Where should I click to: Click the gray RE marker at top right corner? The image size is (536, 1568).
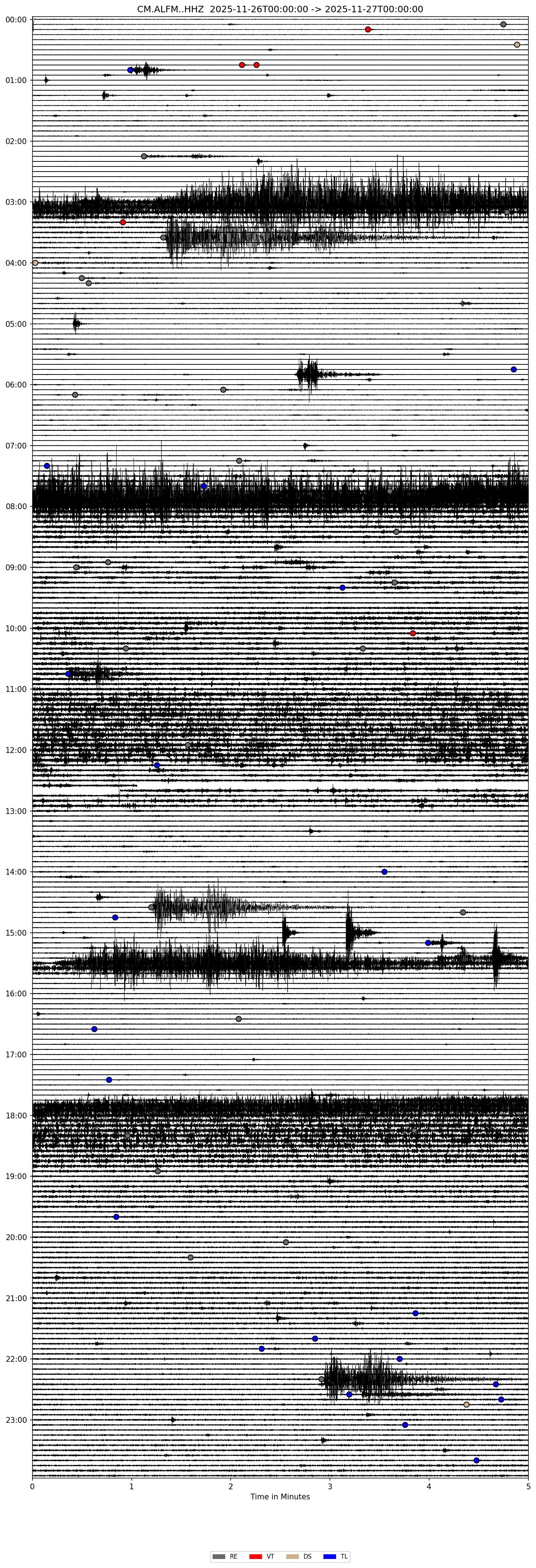pyautogui.click(x=503, y=24)
